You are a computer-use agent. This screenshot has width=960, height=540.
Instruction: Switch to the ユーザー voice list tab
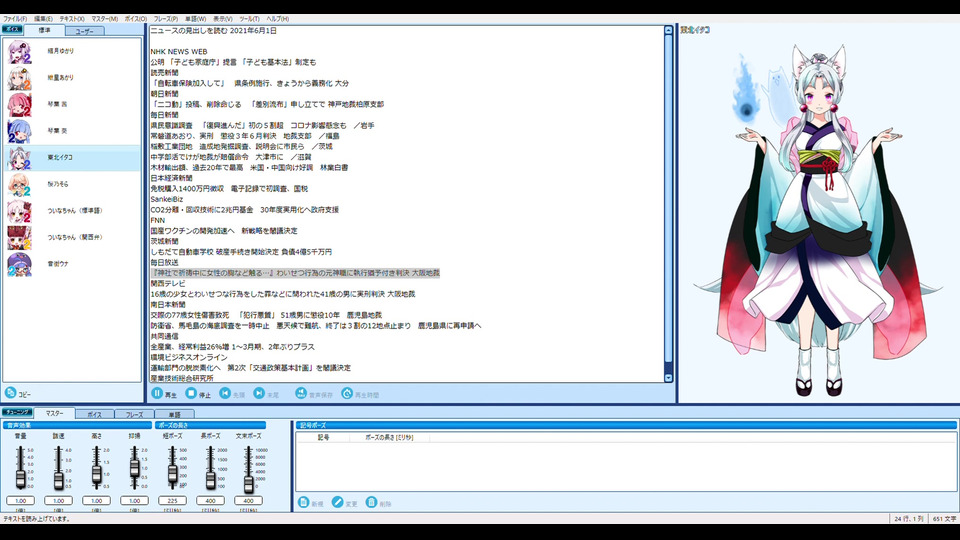pos(84,31)
